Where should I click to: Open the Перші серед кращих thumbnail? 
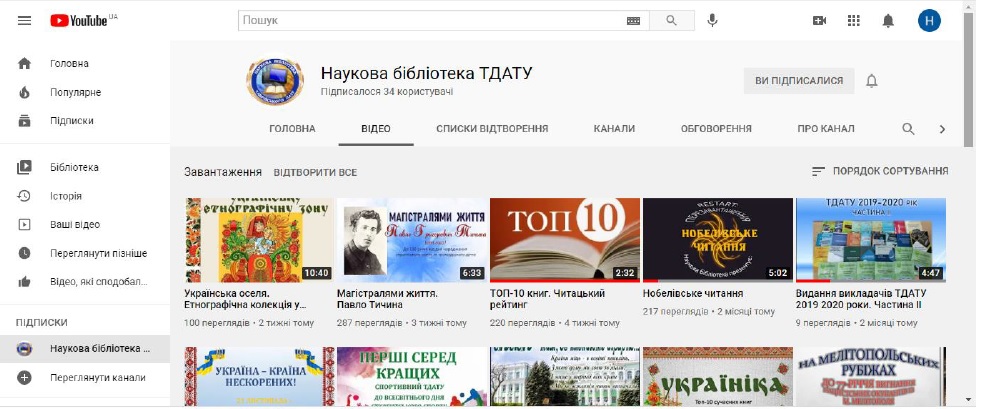pos(412,376)
